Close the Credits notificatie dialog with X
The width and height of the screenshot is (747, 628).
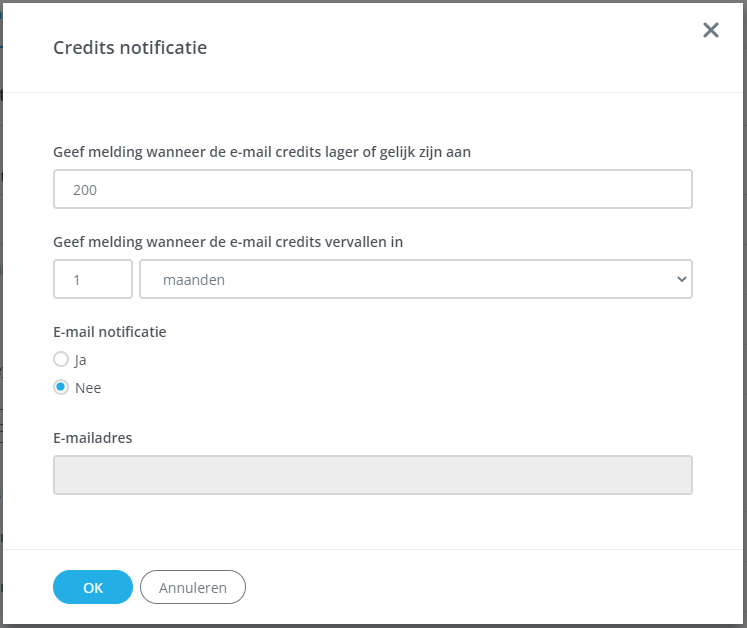711,30
